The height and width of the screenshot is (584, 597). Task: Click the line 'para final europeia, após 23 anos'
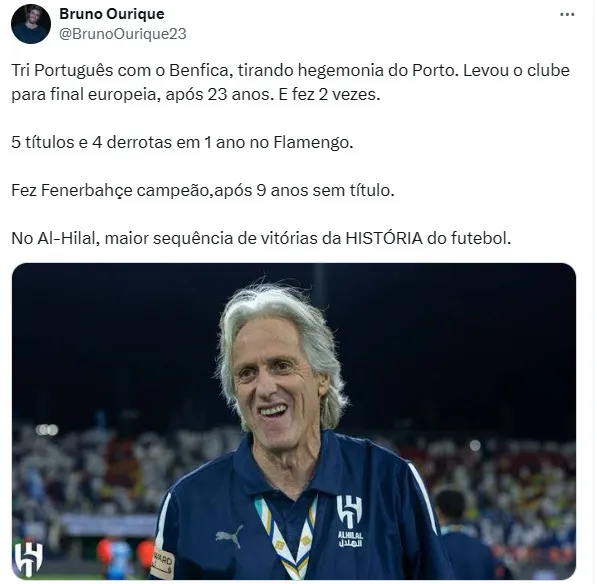coord(196,94)
